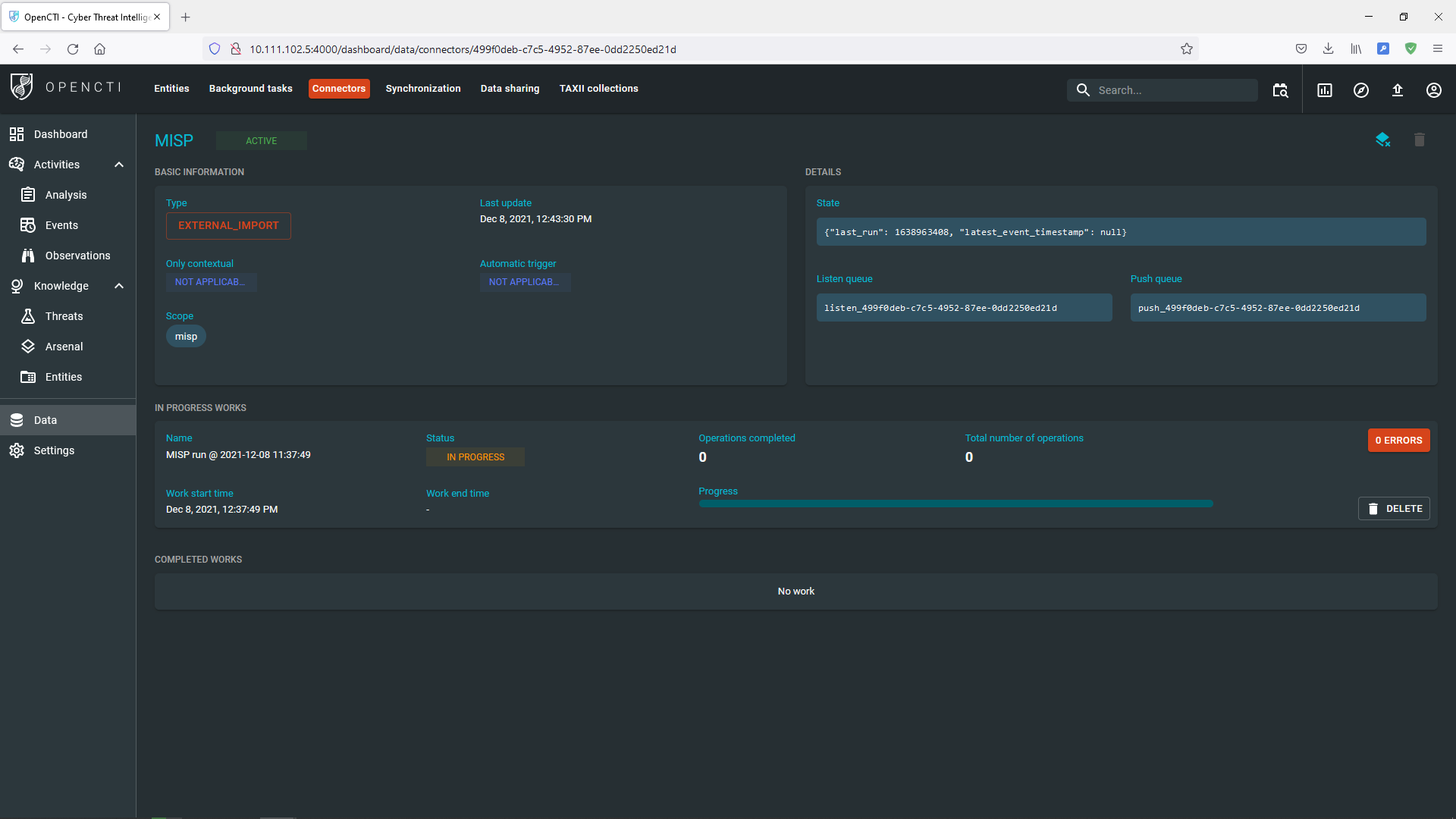Click the Only contextual NOT APPLICABLE chip
The width and height of the screenshot is (1456, 819).
pos(211,282)
